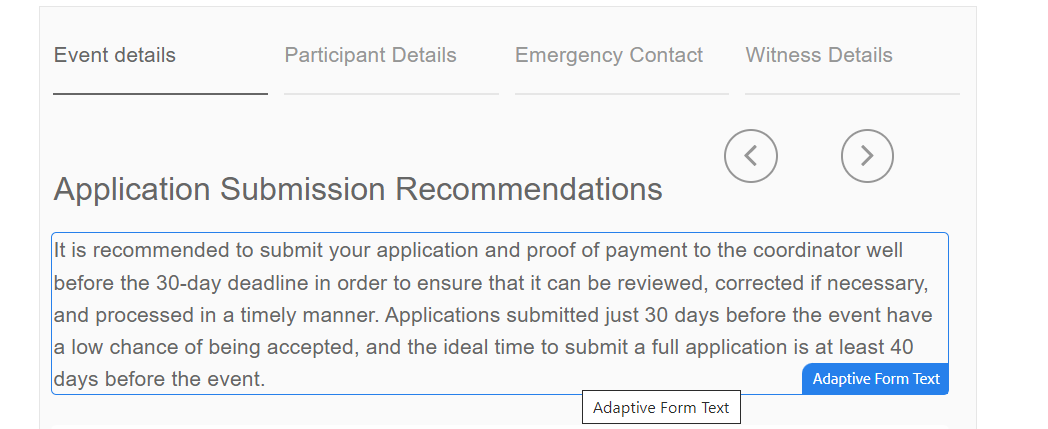Select the Witness Details tab

819,55
